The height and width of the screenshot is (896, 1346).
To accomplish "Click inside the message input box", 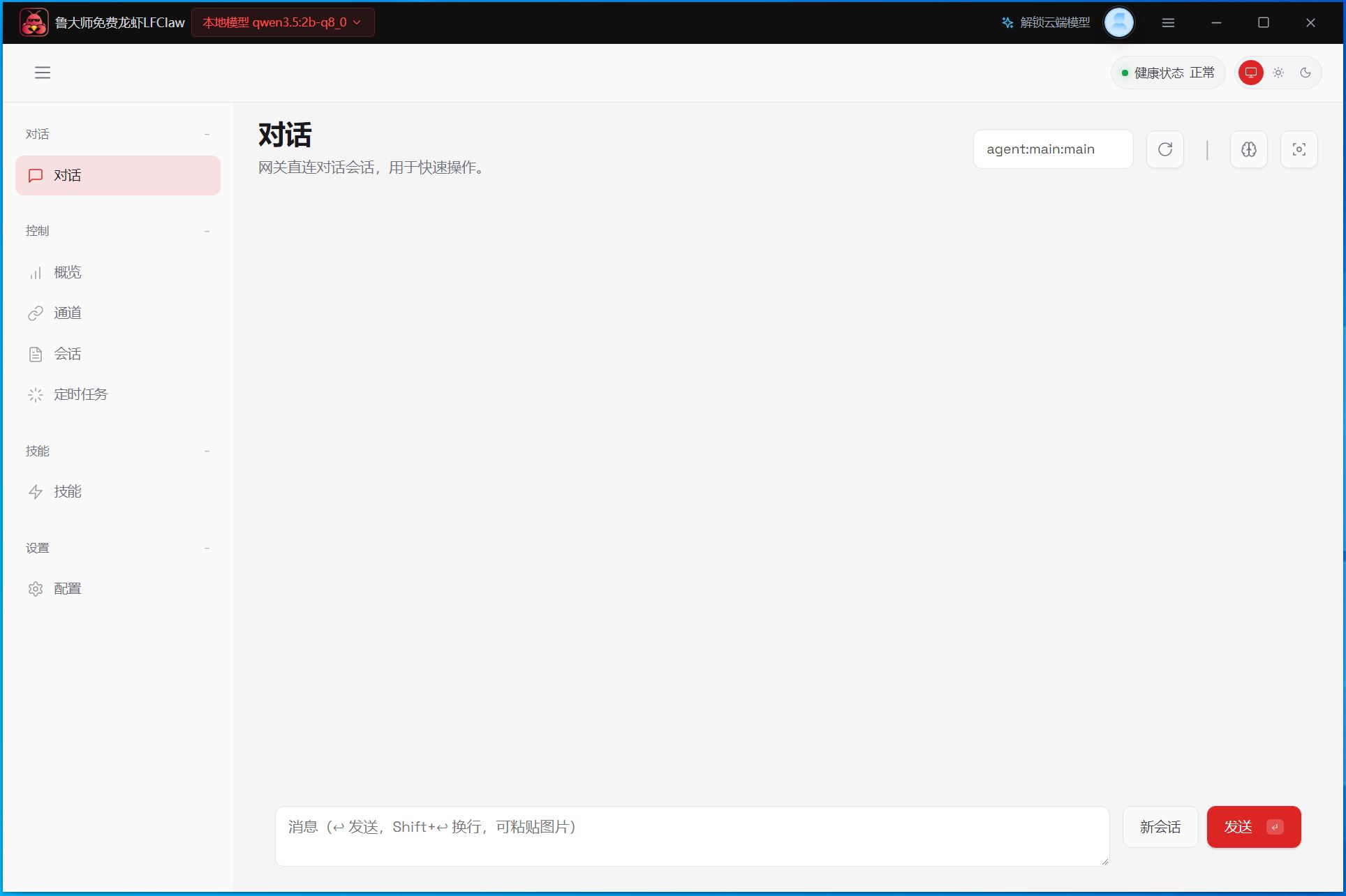I will click(x=691, y=835).
